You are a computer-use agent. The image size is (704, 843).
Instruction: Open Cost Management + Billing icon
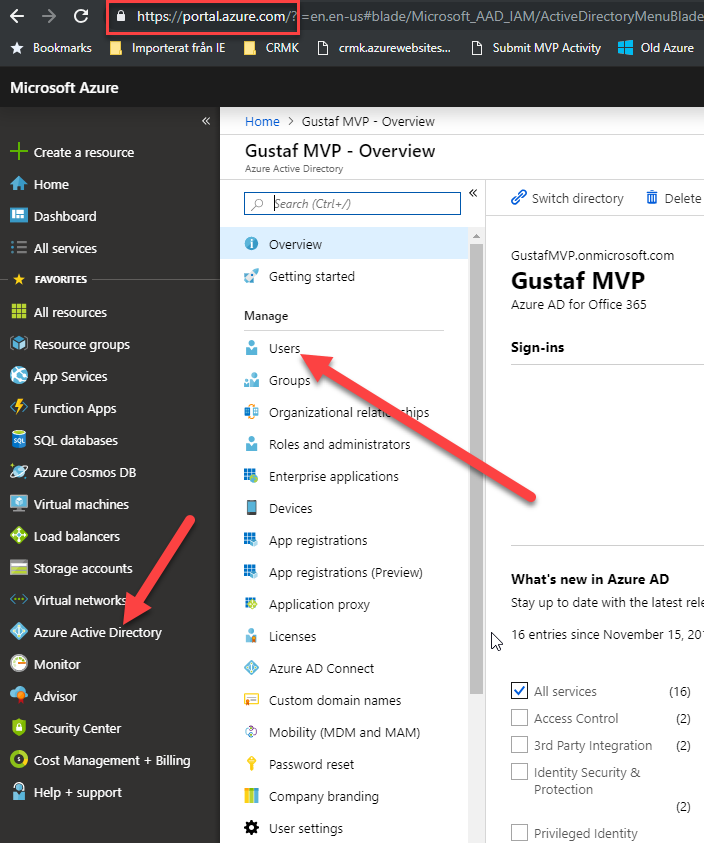(18, 760)
